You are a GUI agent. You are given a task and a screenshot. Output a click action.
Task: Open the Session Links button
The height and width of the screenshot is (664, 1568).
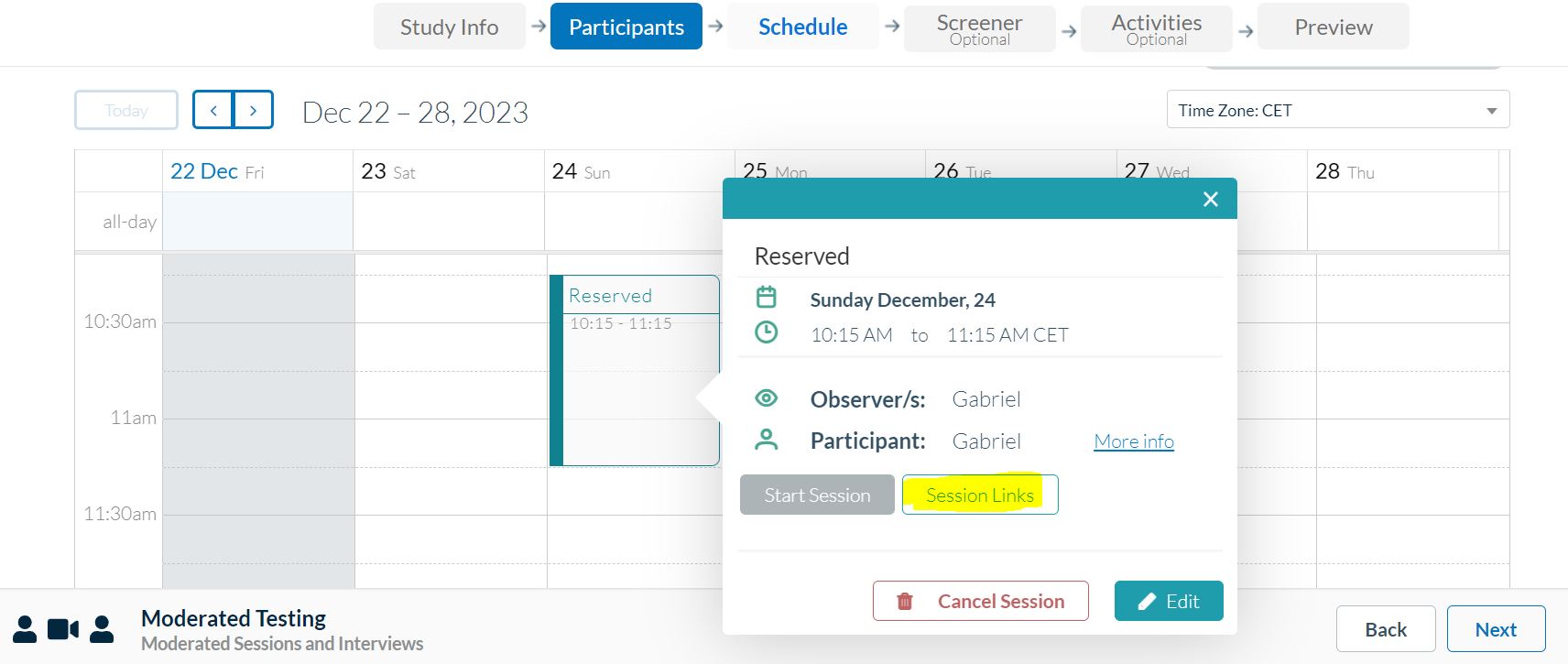(x=979, y=495)
